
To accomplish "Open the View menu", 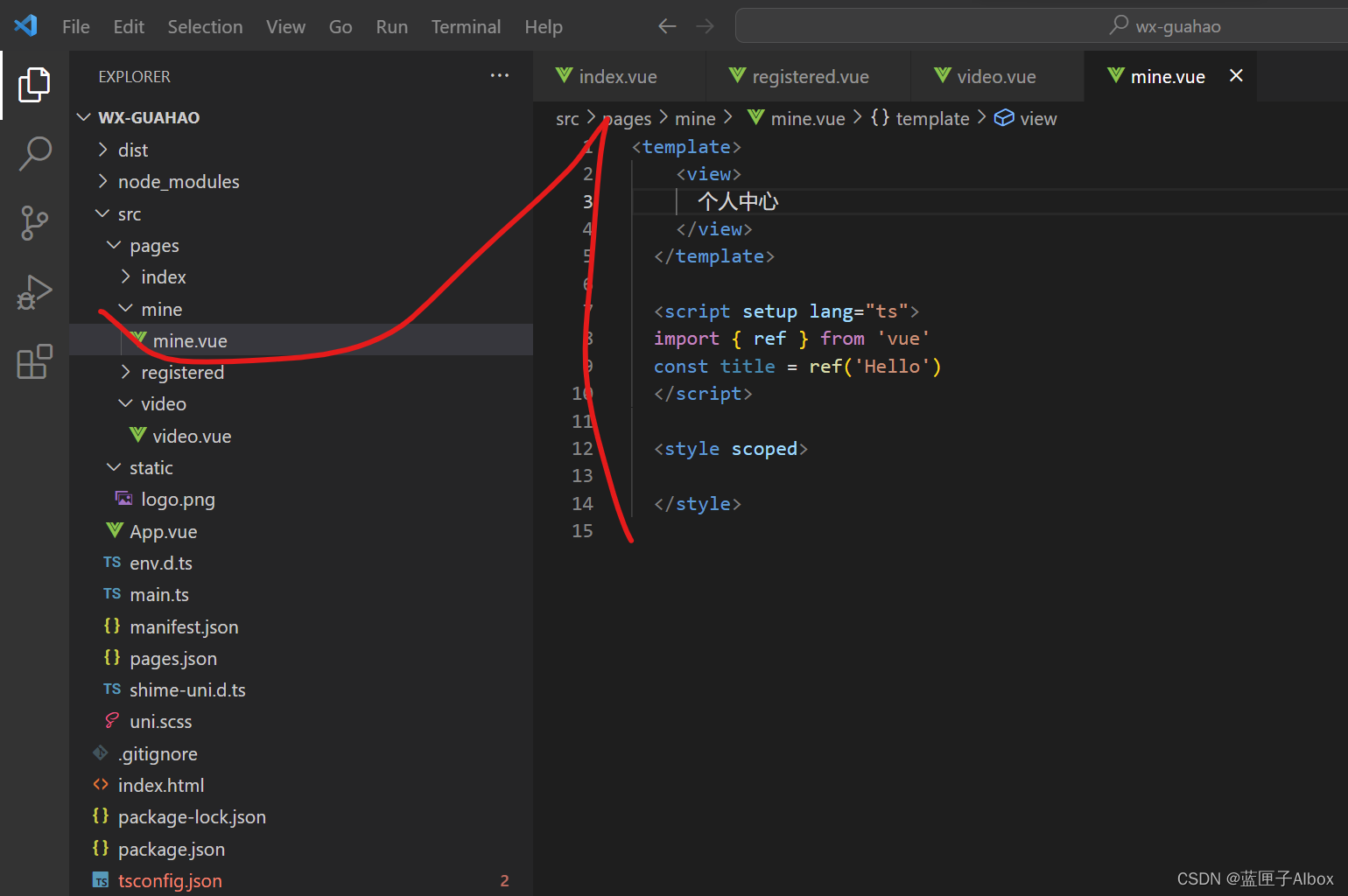I will [x=285, y=26].
